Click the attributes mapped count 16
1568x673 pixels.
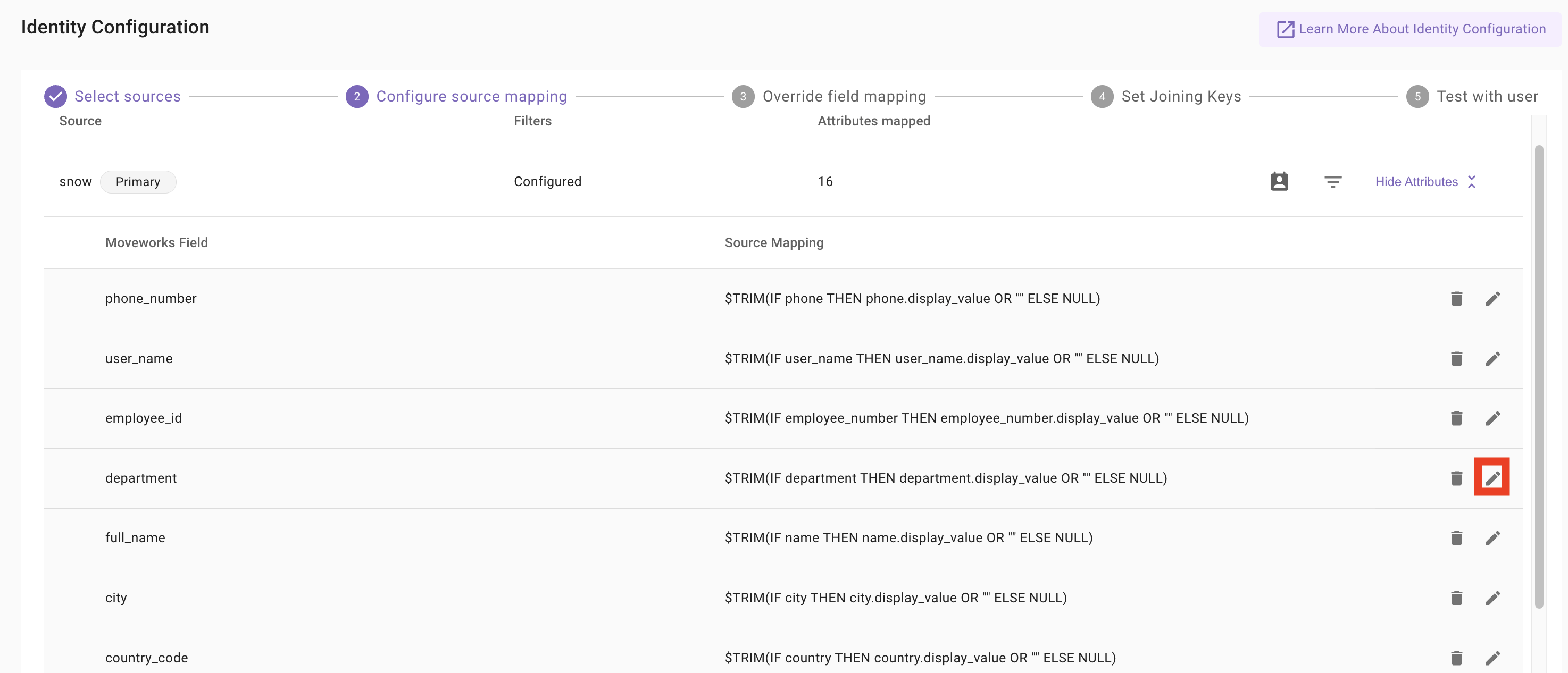coord(825,182)
